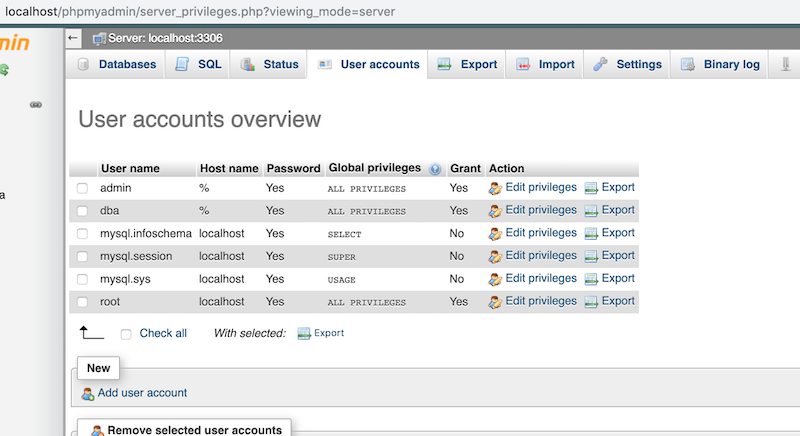The height and width of the screenshot is (436, 800).
Task: Click the Export icon in mysql.session row
Action: (x=591, y=257)
